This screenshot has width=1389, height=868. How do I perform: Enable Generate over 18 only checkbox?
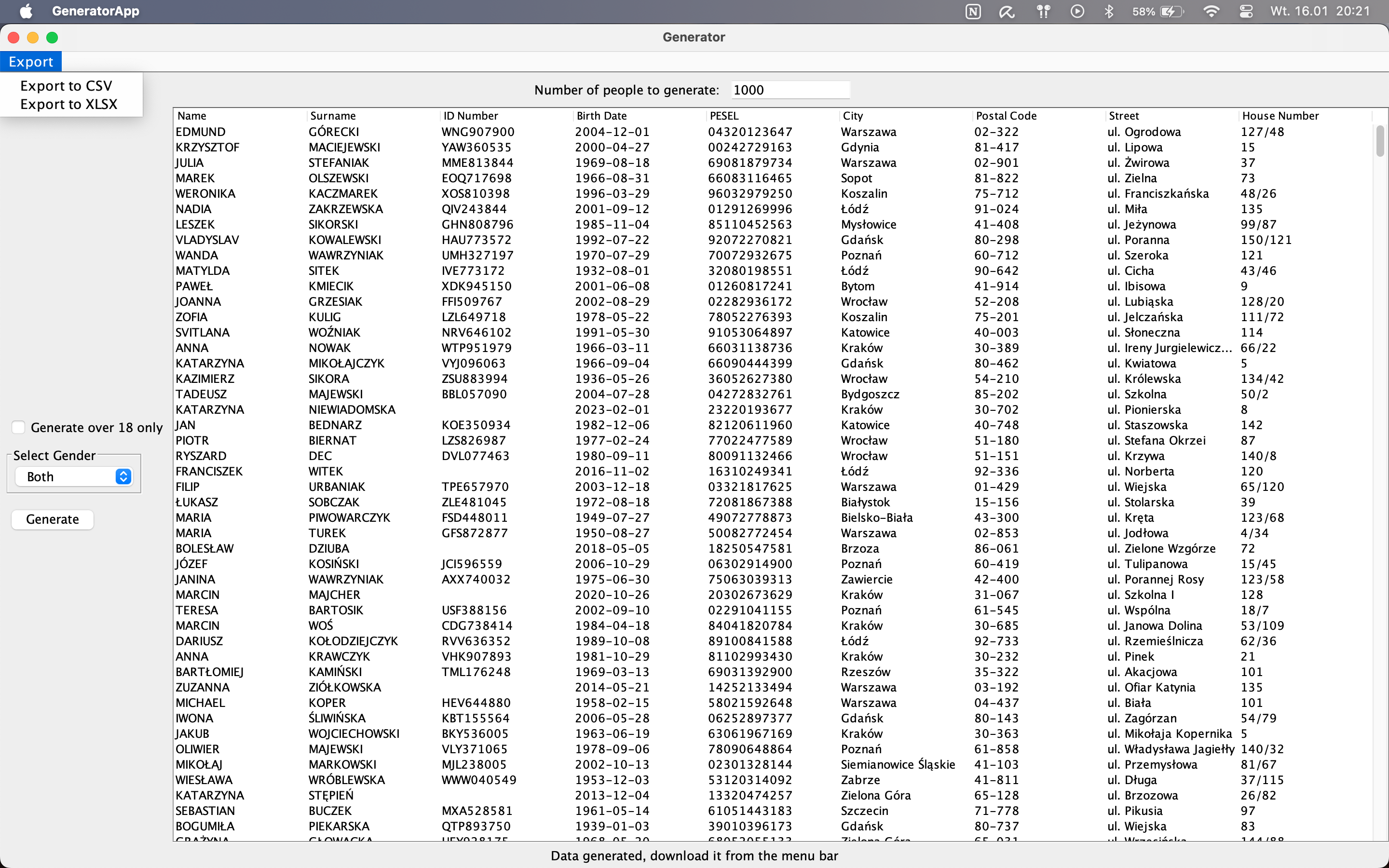19,427
